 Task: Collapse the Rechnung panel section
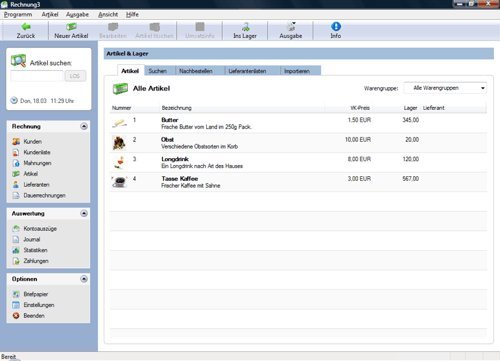(84, 126)
